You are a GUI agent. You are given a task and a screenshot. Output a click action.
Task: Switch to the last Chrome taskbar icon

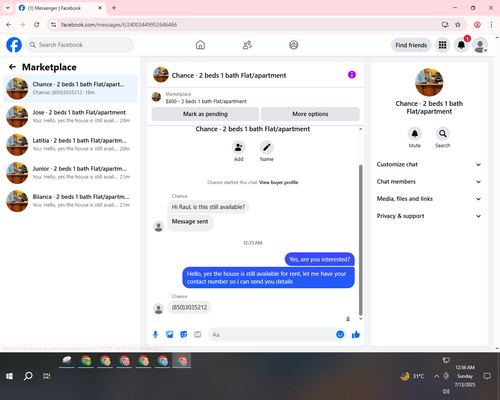(x=182, y=361)
